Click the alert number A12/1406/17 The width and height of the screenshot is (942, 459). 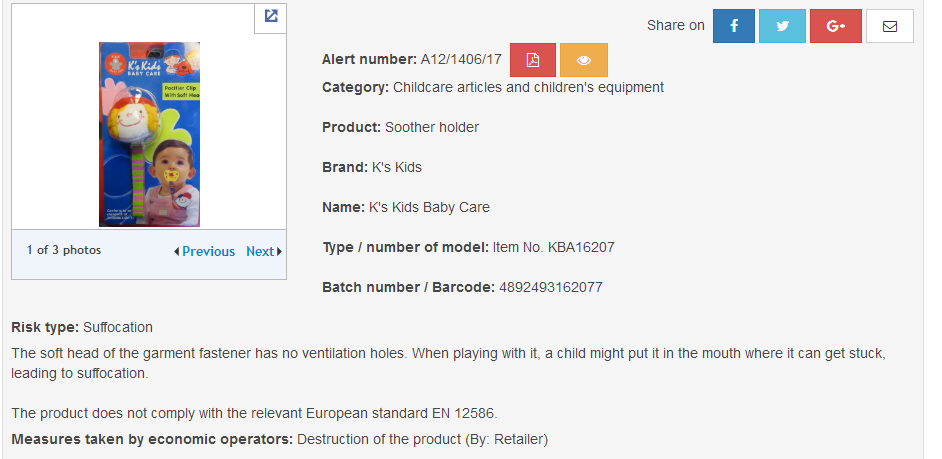(x=461, y=59)
